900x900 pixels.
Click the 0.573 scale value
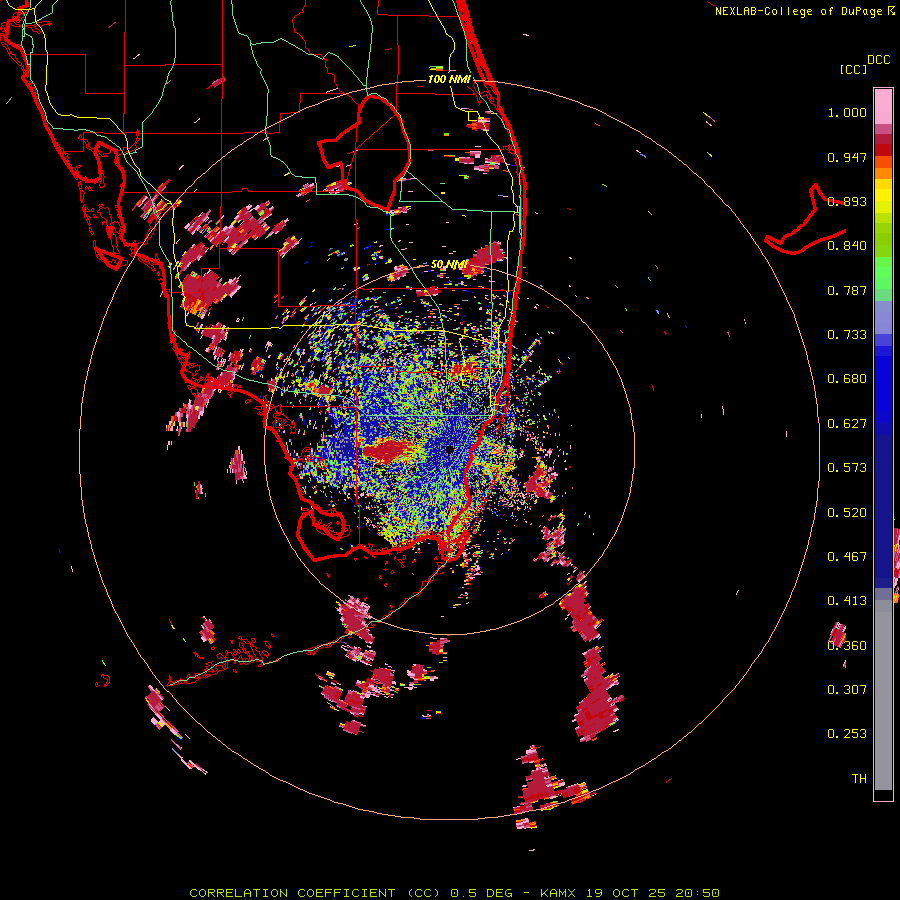click(x=847, y=468)
